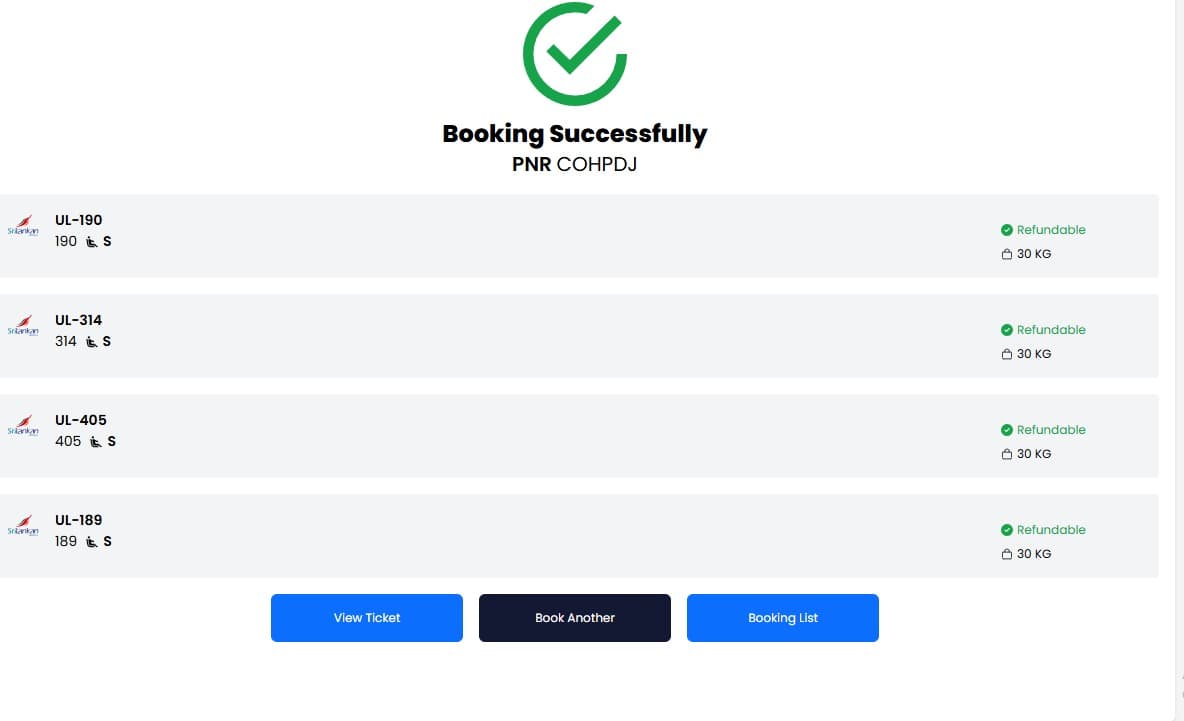Click the seat icon on the UL-189 row
Image resolution: width=1184 pixels, height=721 pixels.
(x=90, y=541)
